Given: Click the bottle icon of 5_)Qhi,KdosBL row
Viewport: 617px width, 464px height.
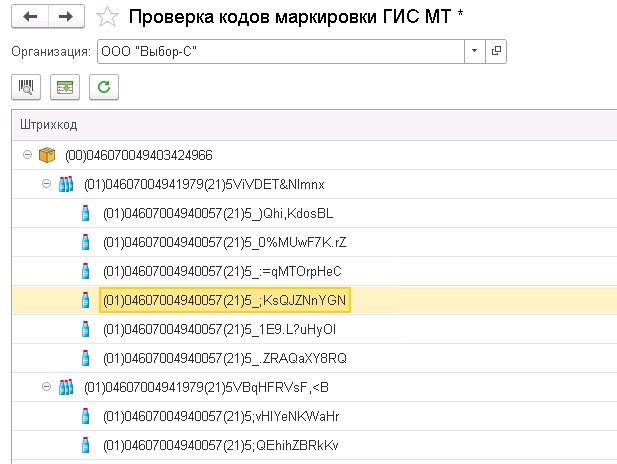Looking at the screenshot, I should 85,213.
